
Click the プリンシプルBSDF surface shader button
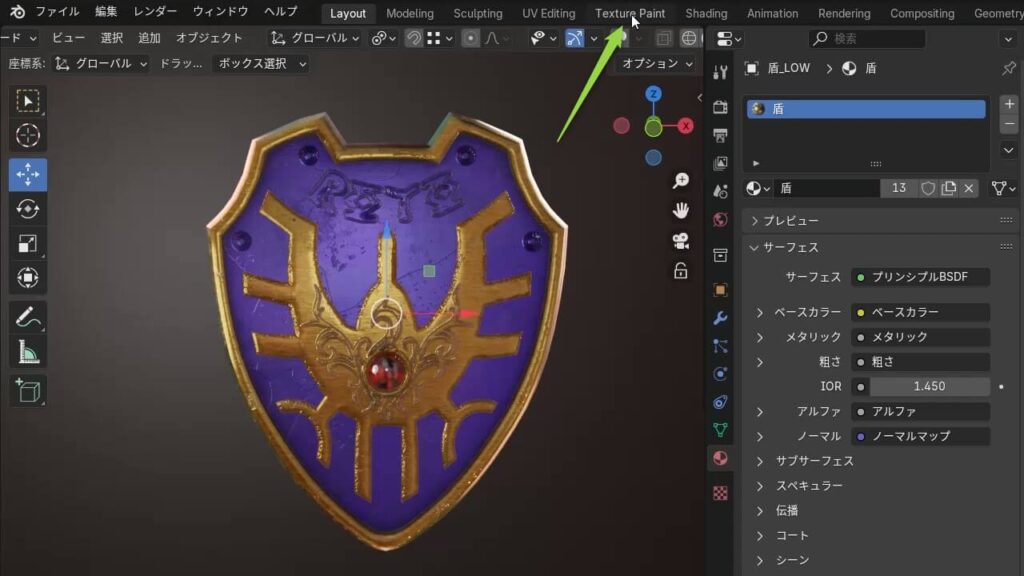coord(921,277)
